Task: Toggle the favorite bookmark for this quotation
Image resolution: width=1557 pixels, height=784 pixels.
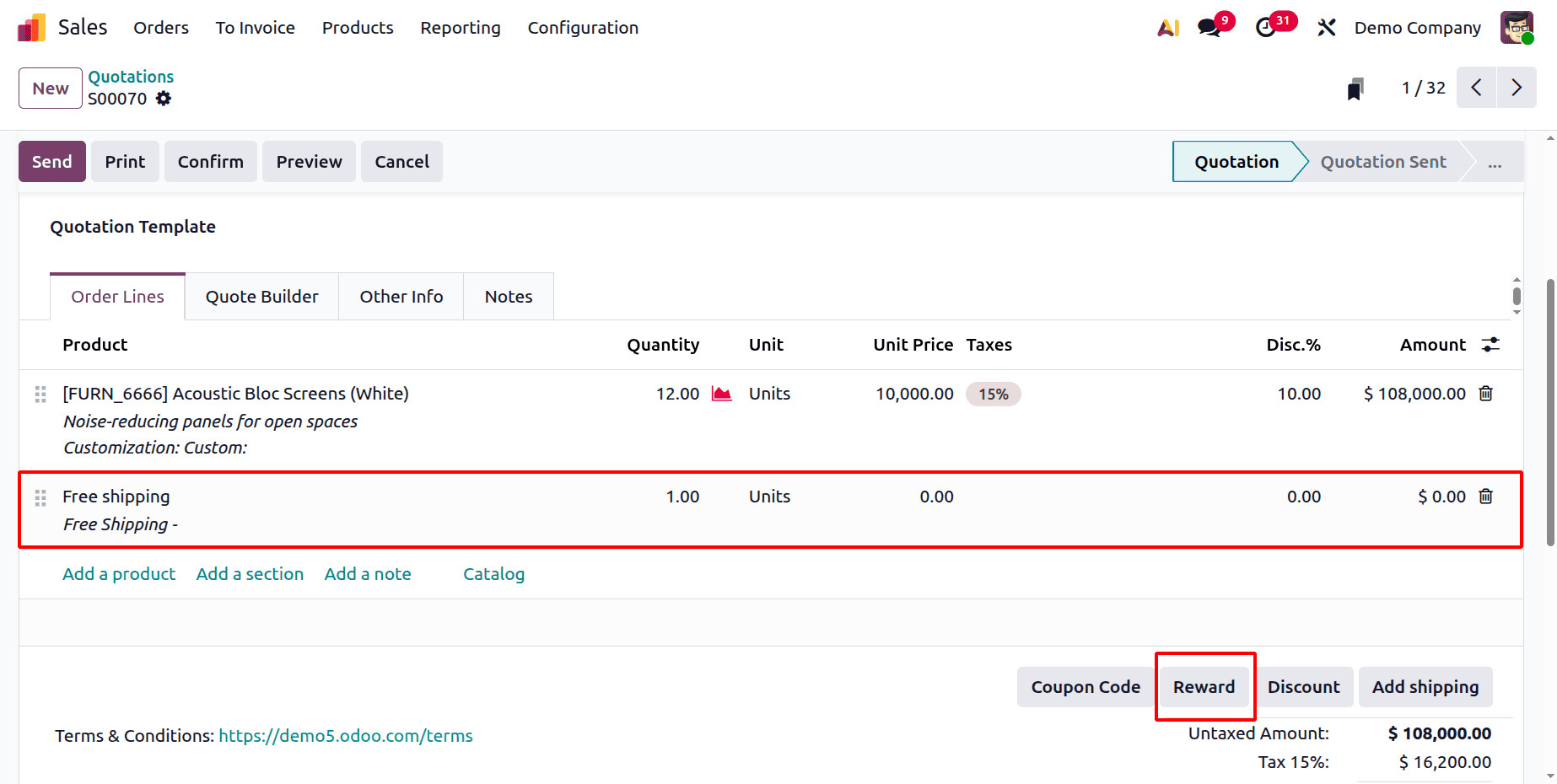Action: [1355, 88]
